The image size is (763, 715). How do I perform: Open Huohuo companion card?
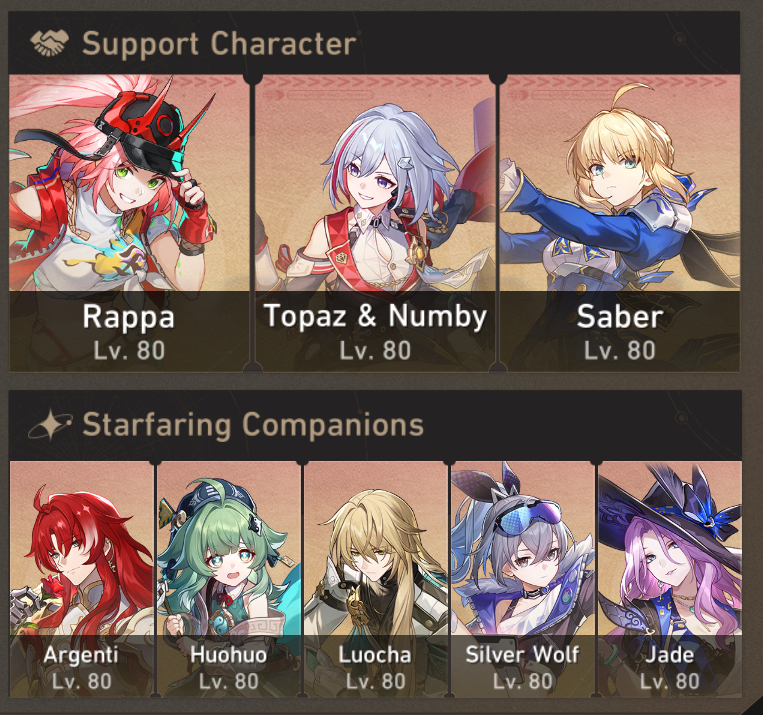[x=229, y=579]
